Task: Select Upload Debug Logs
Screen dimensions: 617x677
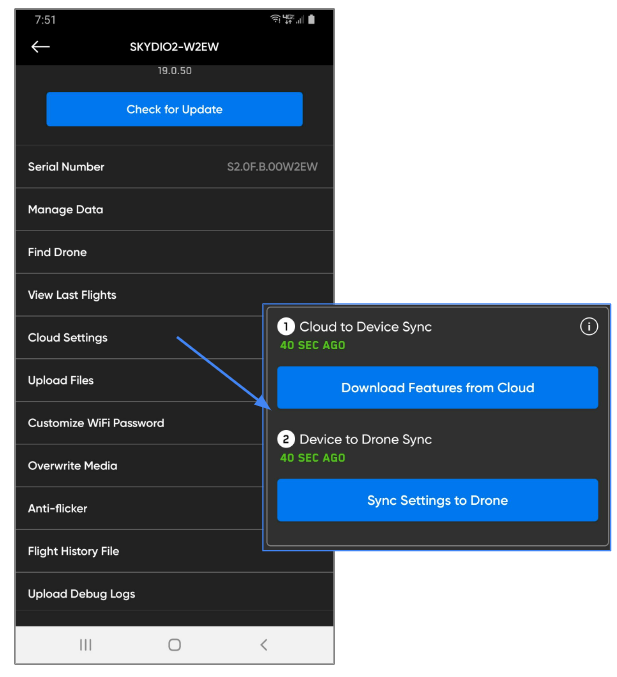Action: (x=82, y=594)
